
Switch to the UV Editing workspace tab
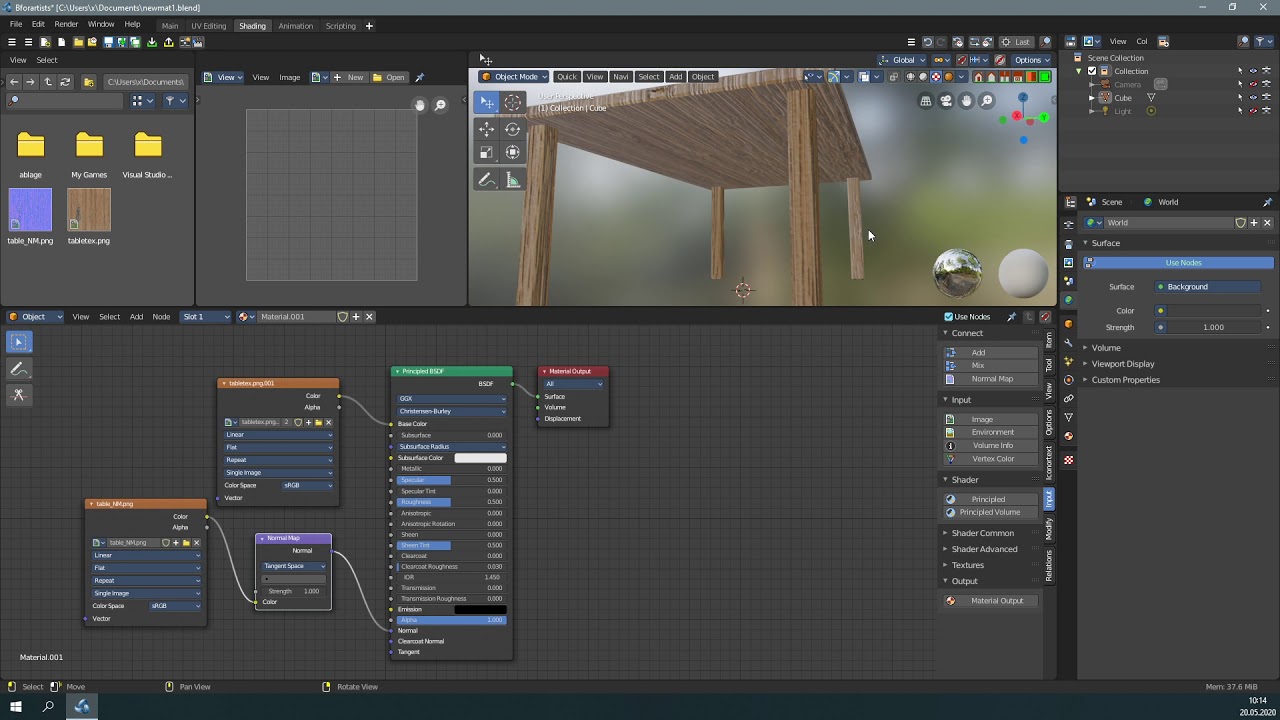pos(208,26)
